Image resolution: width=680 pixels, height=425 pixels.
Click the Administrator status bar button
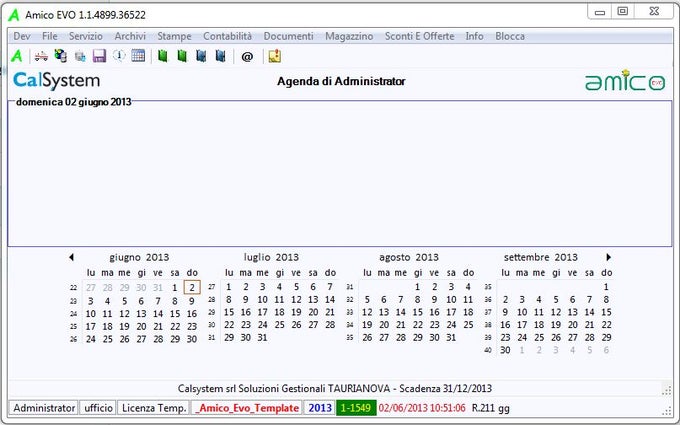[x=44, y=408]
